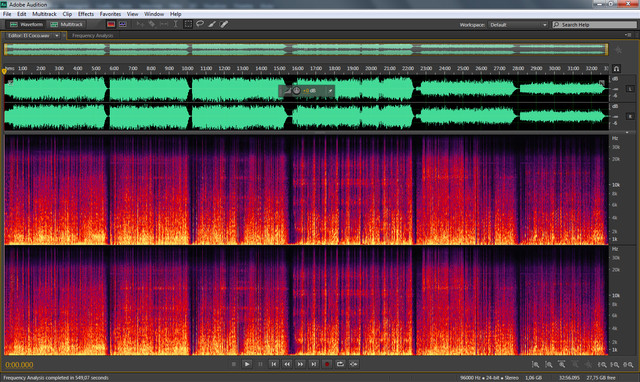Pin the HUD gain control
Viewport: 640px width, 382px height.
tap(330, 91)
